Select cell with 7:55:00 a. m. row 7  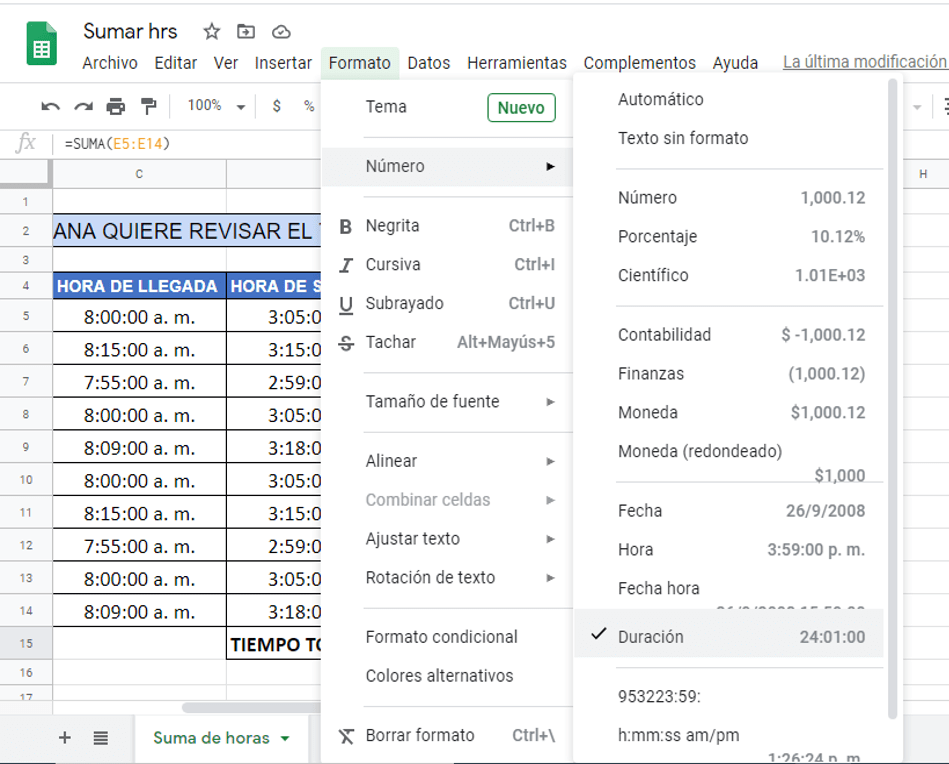(139, 383)
